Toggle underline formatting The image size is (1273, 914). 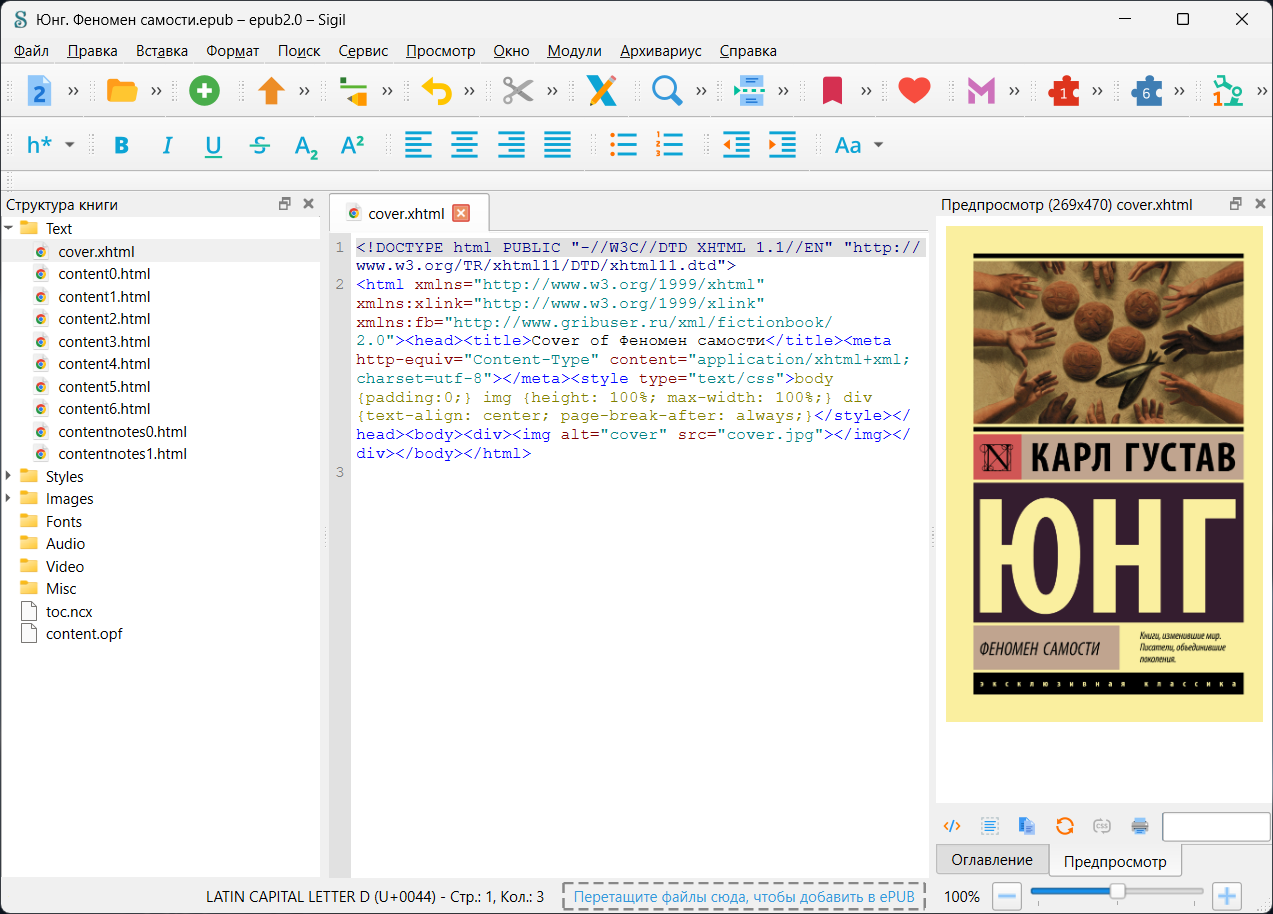pyautogui.click(x=213, y=145)
